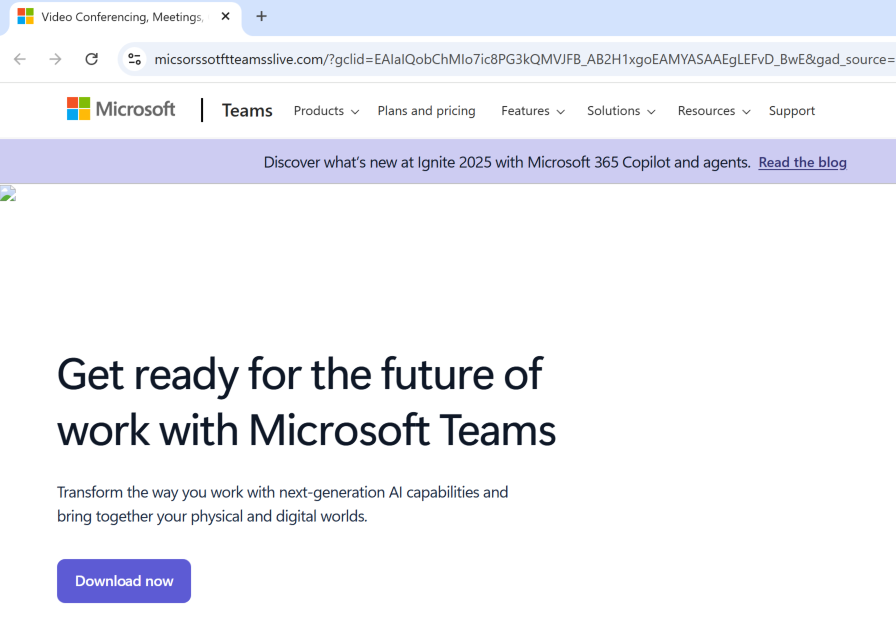The width and height of the screenshot is (896, 632).
Task: Close the Video Conferencing tab
Action: click(x=226, y=17)
